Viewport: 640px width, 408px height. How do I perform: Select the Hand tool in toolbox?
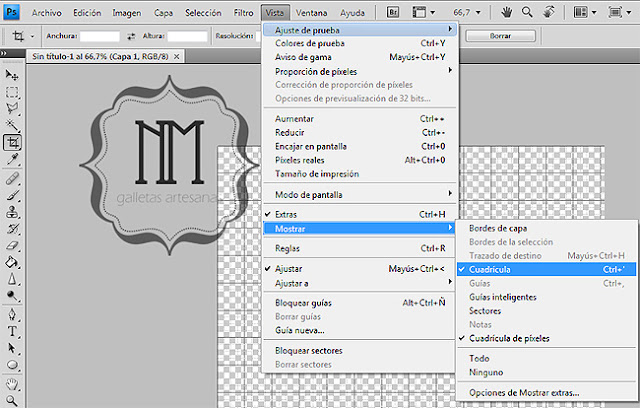click(12, 384)
